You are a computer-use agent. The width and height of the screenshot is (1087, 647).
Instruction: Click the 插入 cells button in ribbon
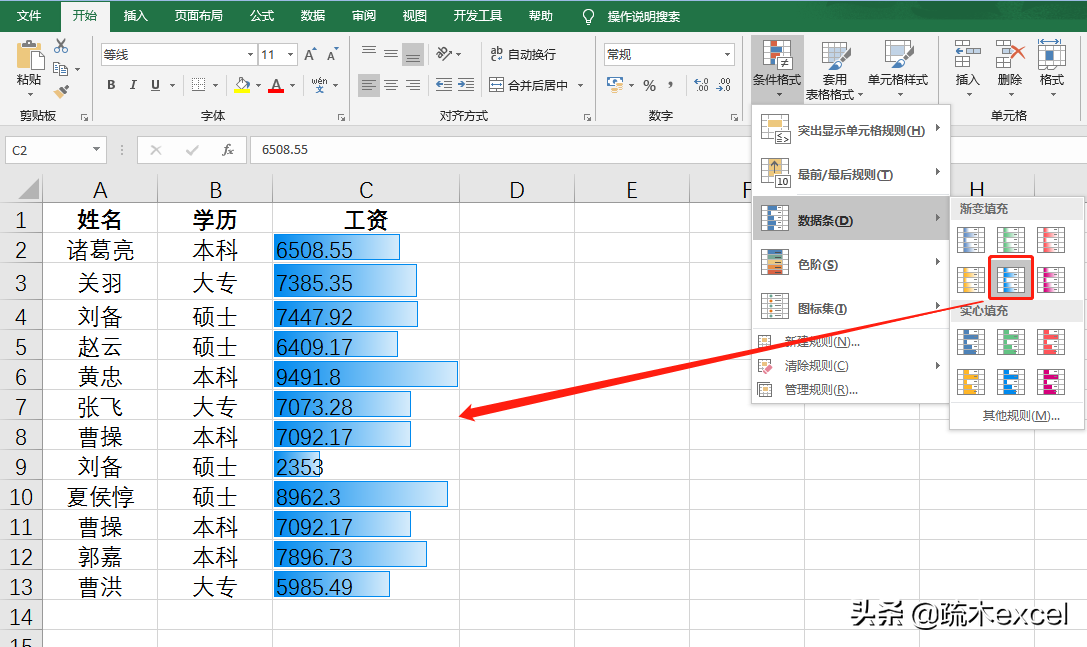pos(968,67)
